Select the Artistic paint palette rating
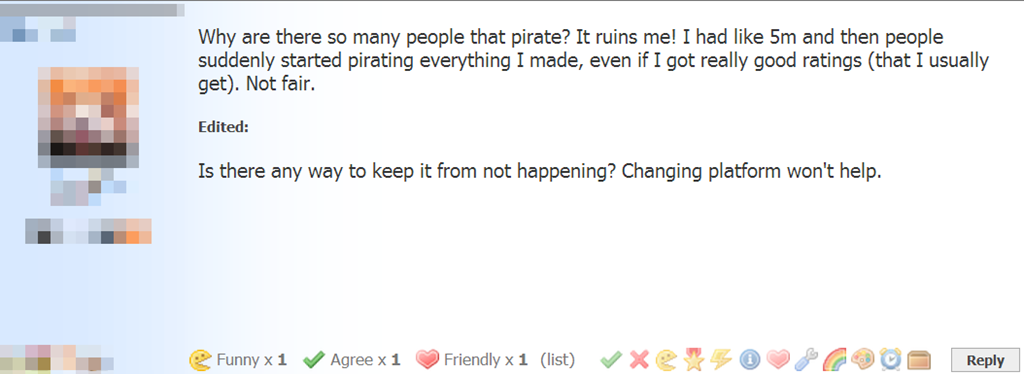 pos(862,359)
